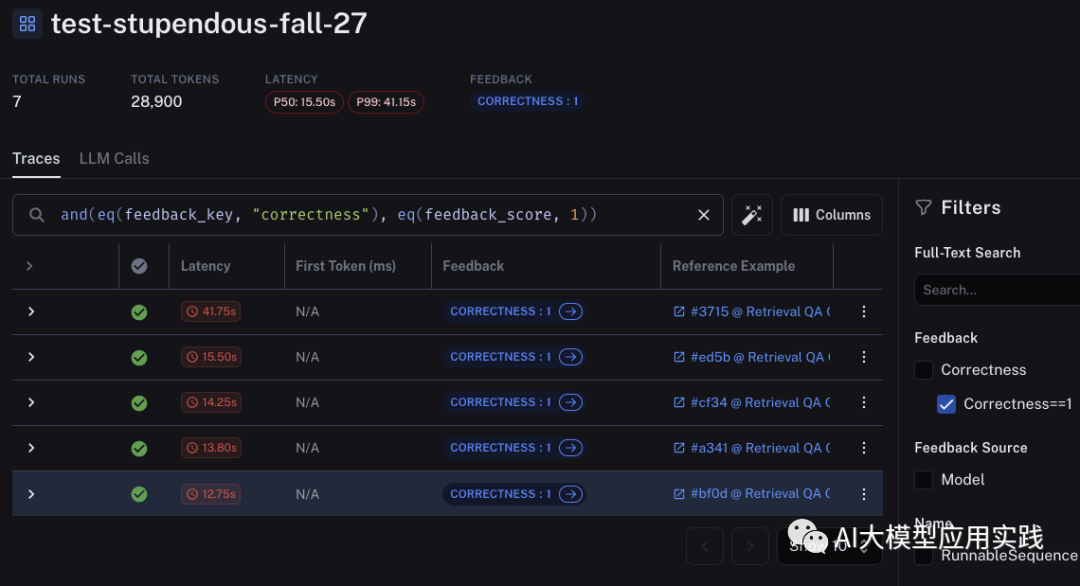Screen dimensions: 1080x586
Task: Toggle the Model feedback source checkbox
Action: coord(924,479)
